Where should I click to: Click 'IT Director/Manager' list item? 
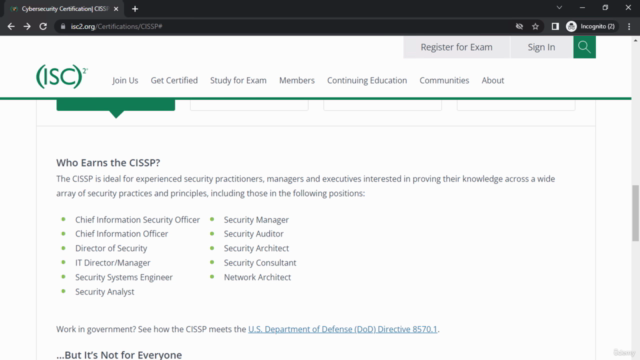(113, 263)
